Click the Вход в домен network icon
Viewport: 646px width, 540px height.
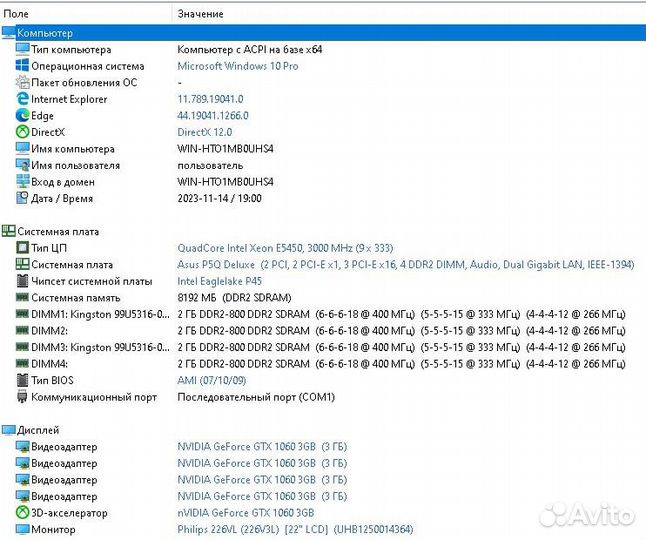[22, 181]
